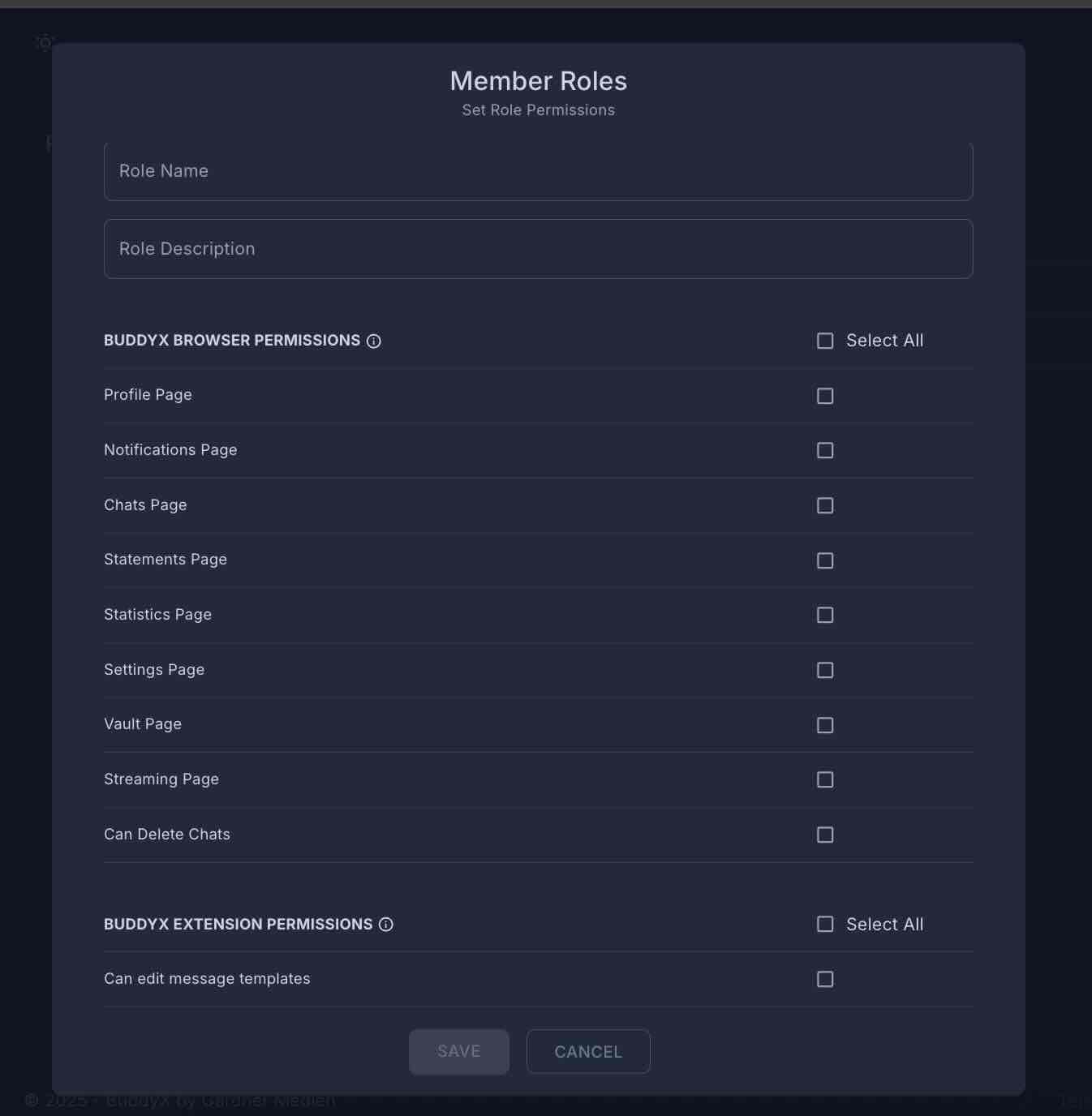Tick the Notifications Page checkbox

tap(825, 450)
